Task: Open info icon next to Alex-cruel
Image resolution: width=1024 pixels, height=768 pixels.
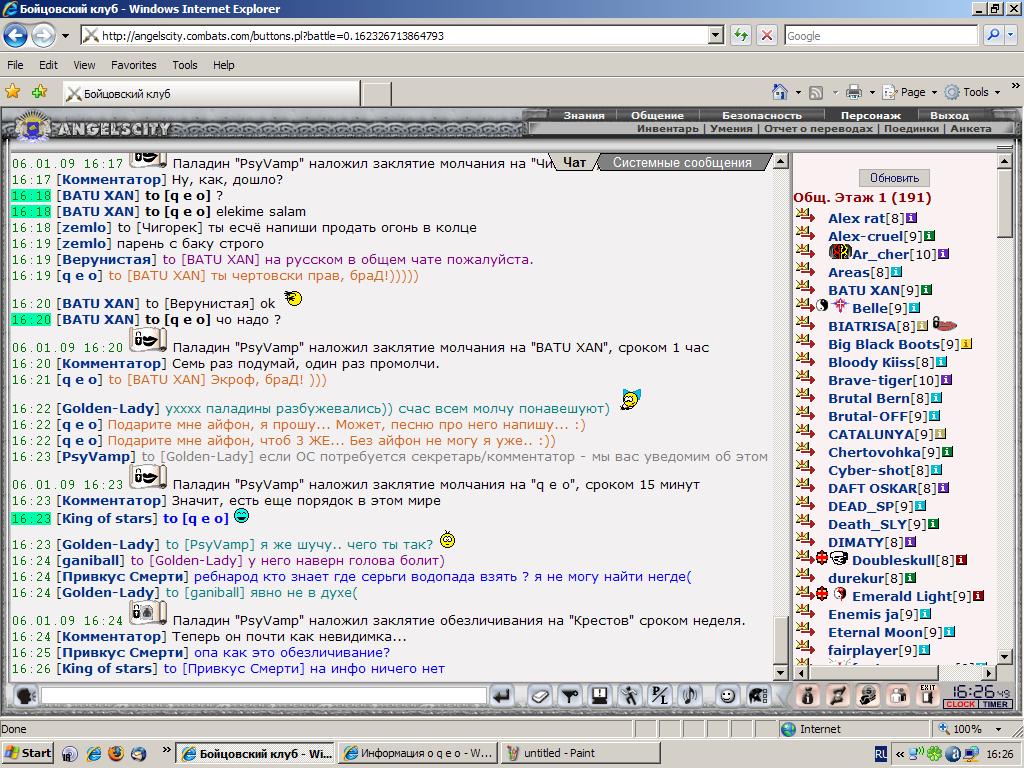Action: (x=929, y=236)
